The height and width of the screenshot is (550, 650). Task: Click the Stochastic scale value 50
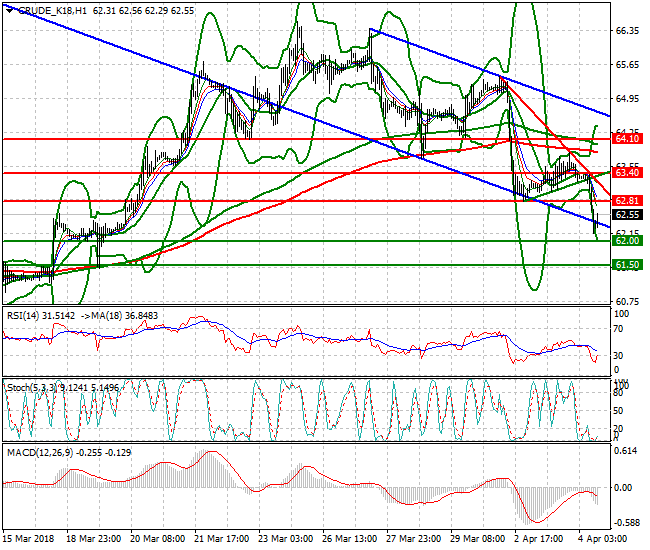point(618,411)
